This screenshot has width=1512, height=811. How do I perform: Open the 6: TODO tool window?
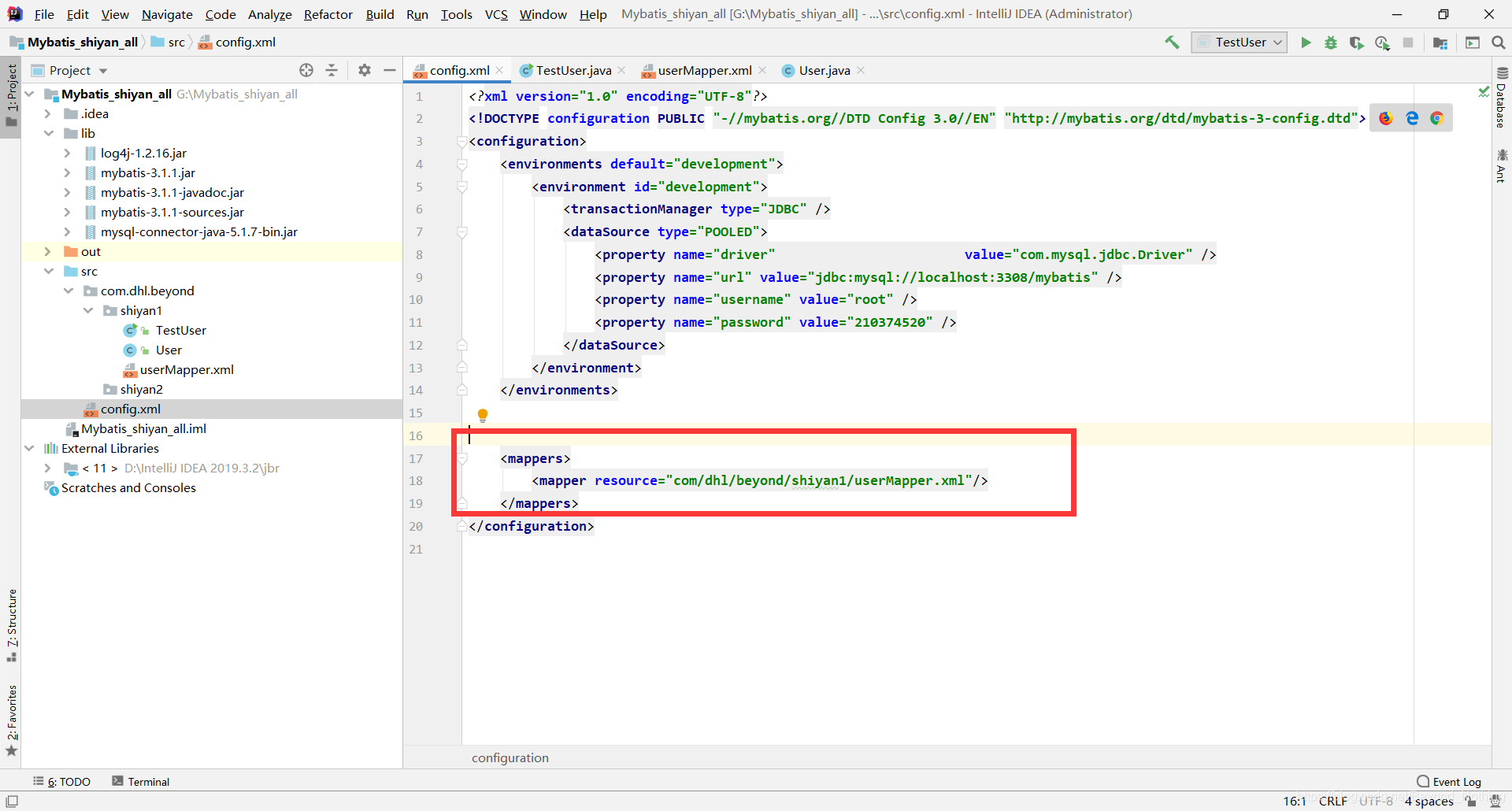[x=62, y=781]
